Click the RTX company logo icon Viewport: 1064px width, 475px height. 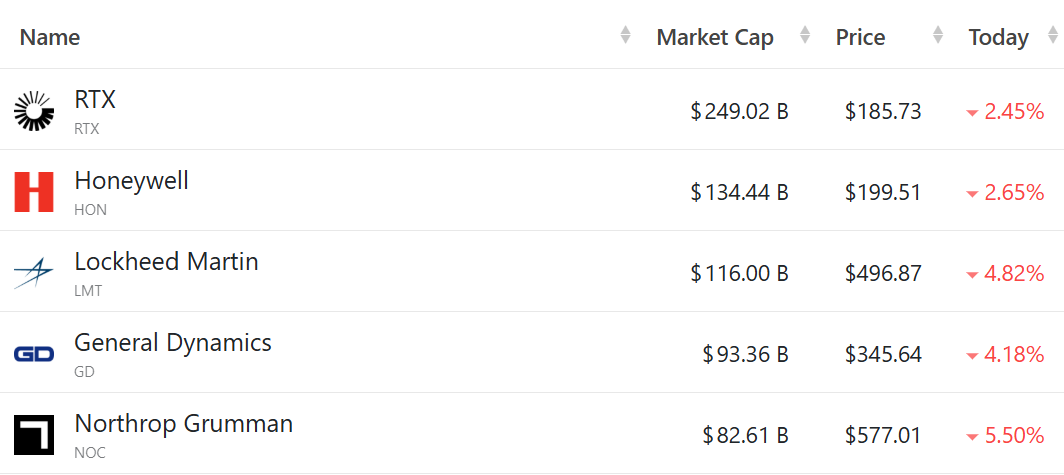34,110
